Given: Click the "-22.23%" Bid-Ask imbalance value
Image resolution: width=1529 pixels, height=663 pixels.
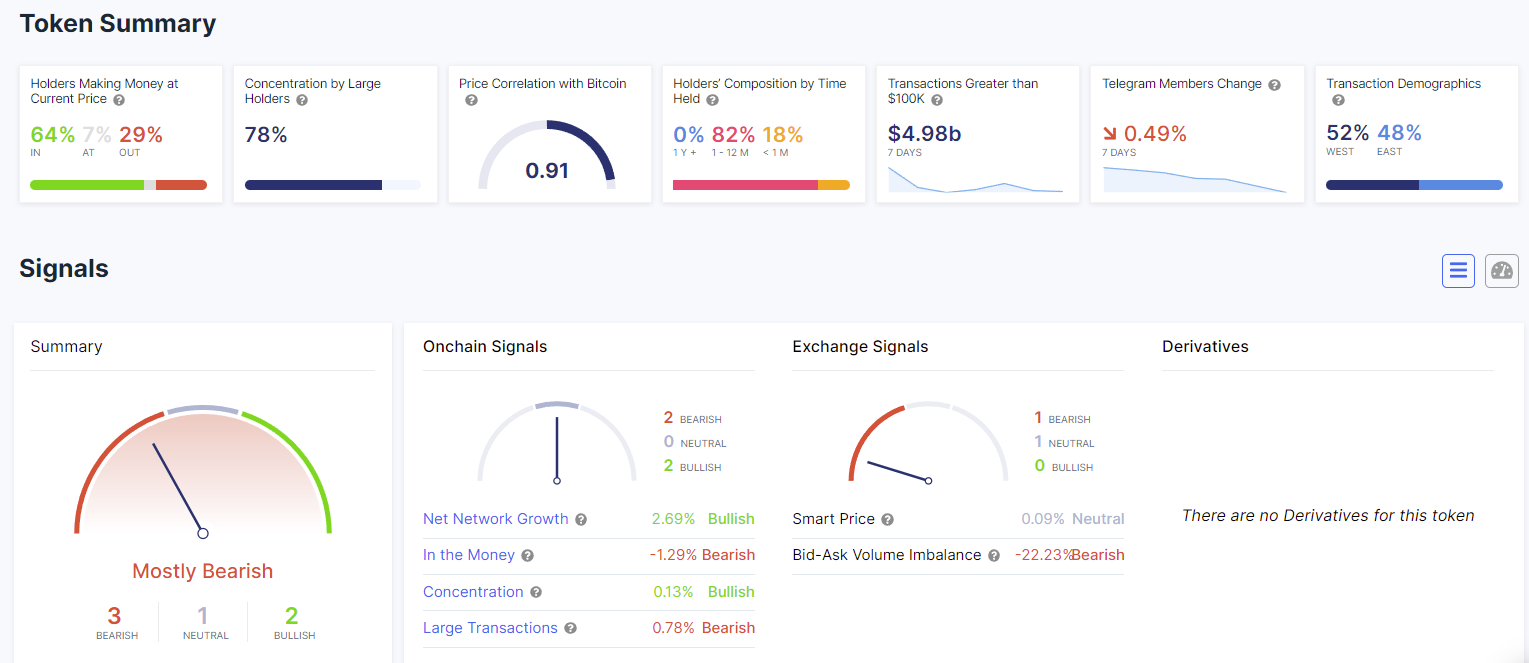Looking at the screenshot, I should coord(1044,555).
